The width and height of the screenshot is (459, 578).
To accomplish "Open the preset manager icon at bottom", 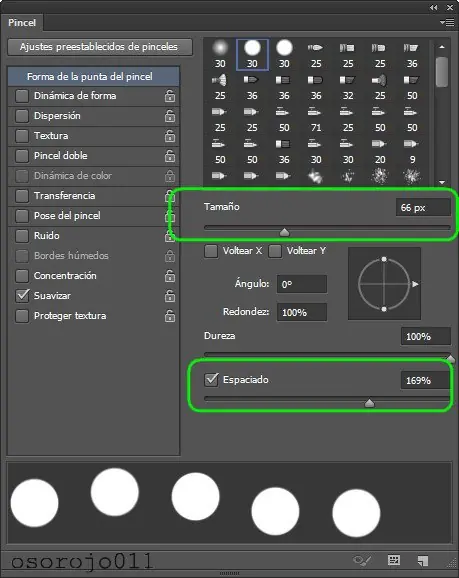I will (x=394, y=560).
